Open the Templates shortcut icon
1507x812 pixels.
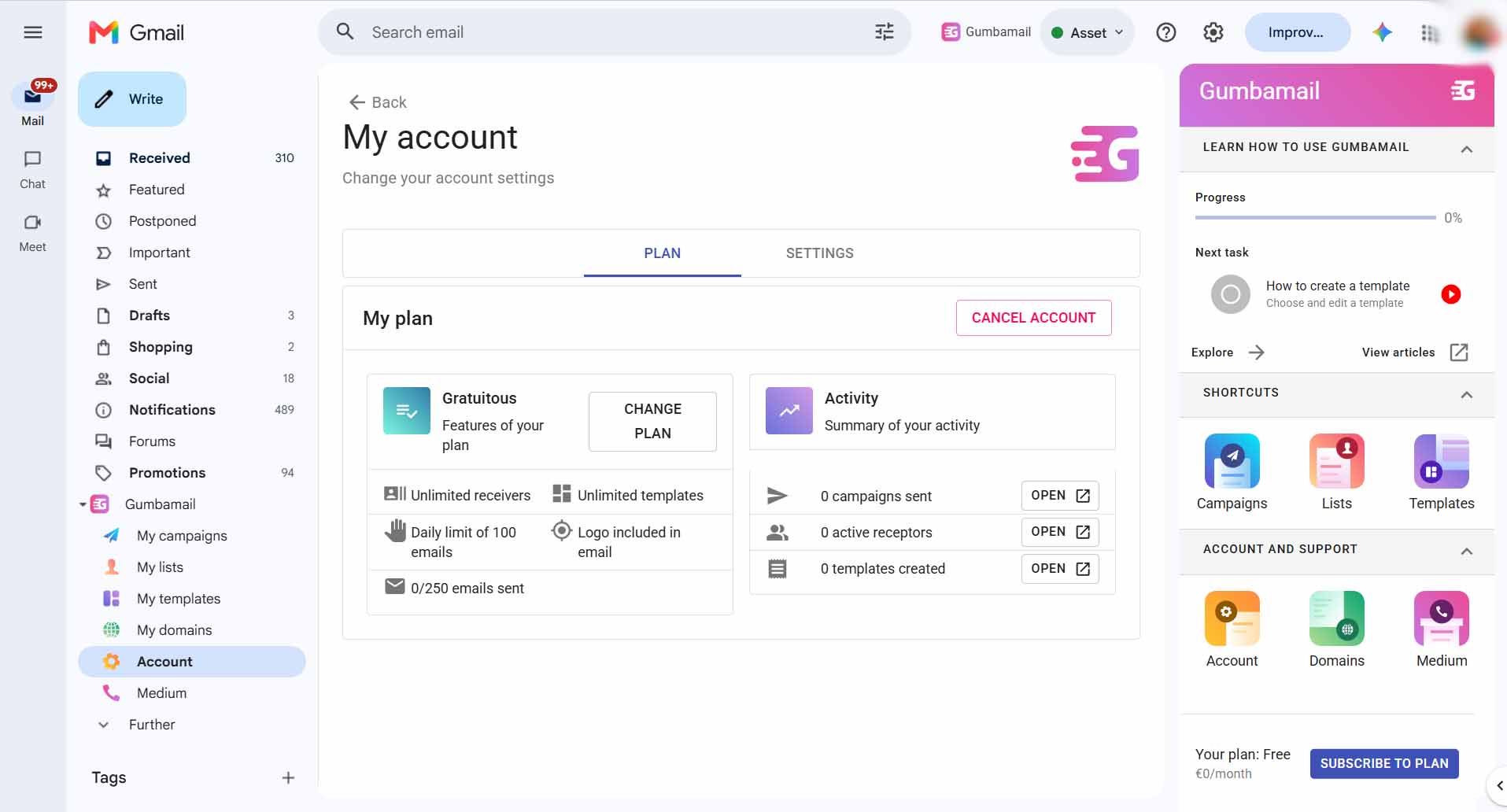tap(1441, 461)
